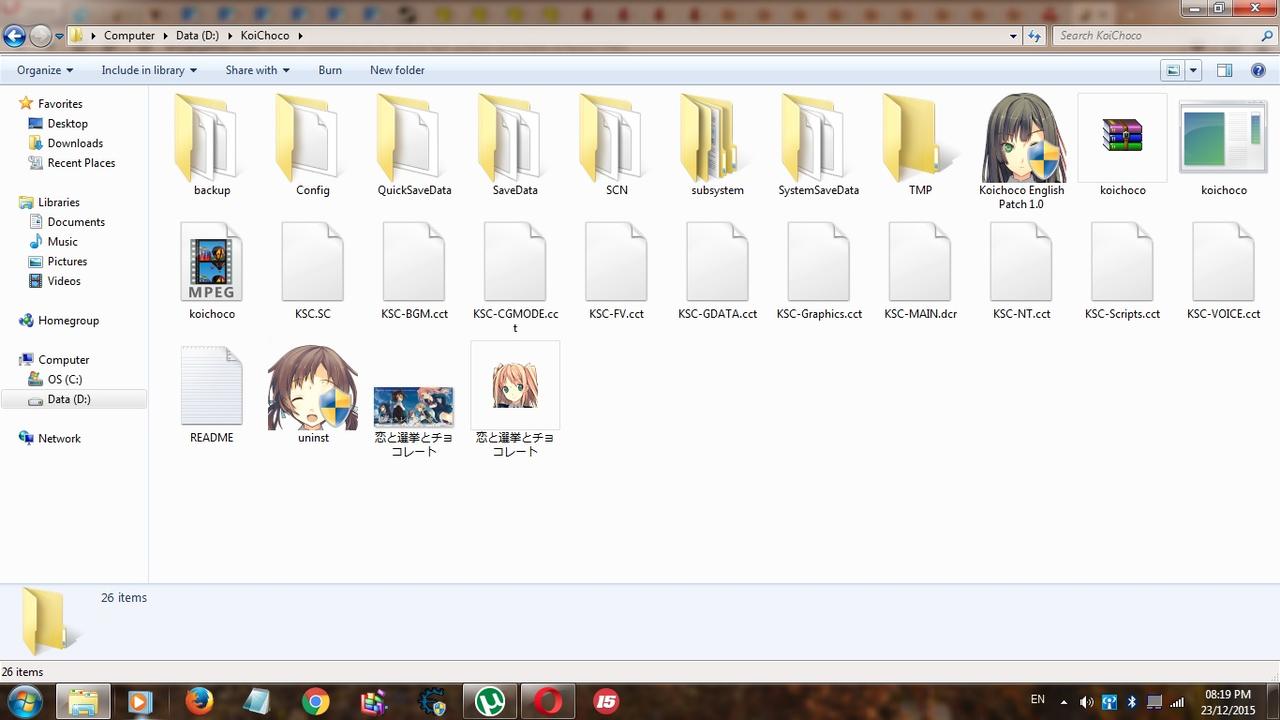Screen dimensions: 1280x720
Task: Open the Share with dropdown
Action: [257, 70]
